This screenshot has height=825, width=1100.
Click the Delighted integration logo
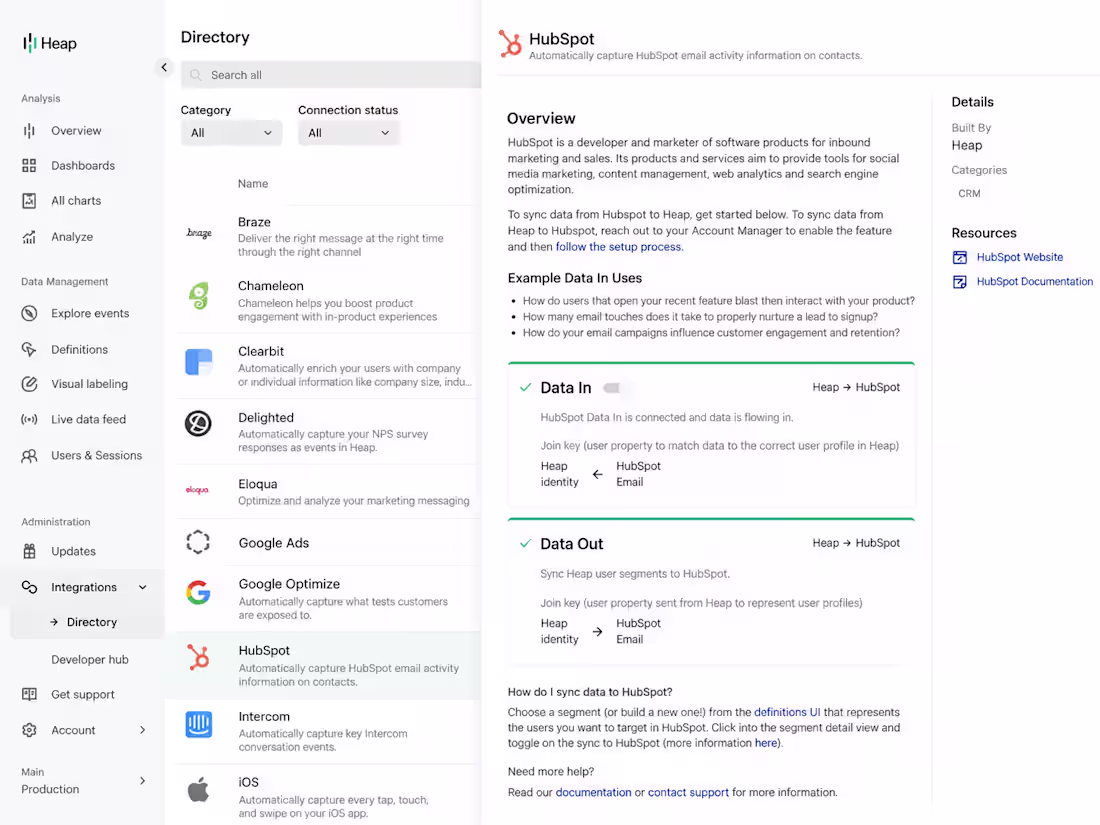point(199,424)
